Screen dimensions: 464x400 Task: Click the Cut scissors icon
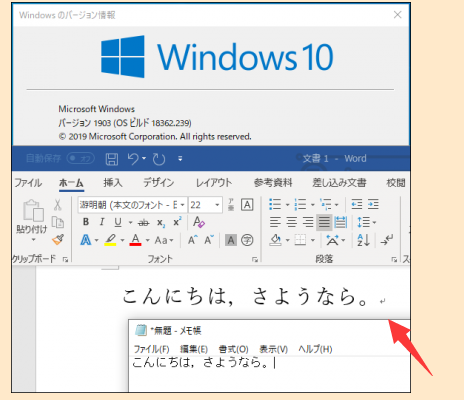pyautogui.click(x=58, y=205)
